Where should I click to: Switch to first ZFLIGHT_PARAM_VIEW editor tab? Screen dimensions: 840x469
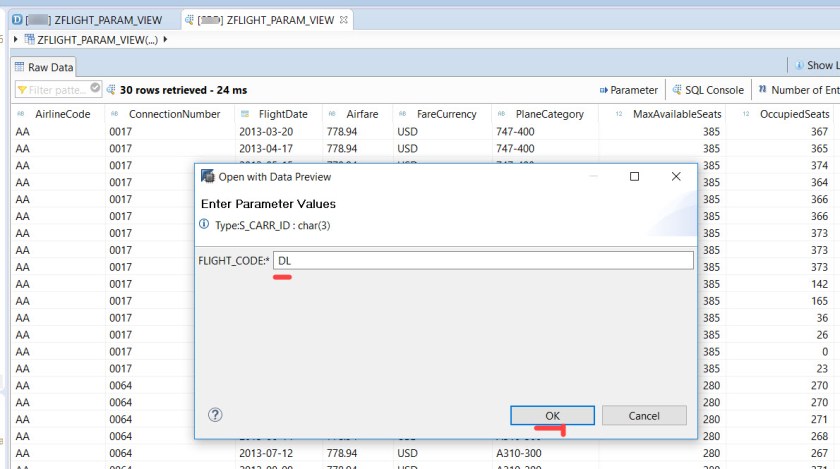[x=87, y=20]
